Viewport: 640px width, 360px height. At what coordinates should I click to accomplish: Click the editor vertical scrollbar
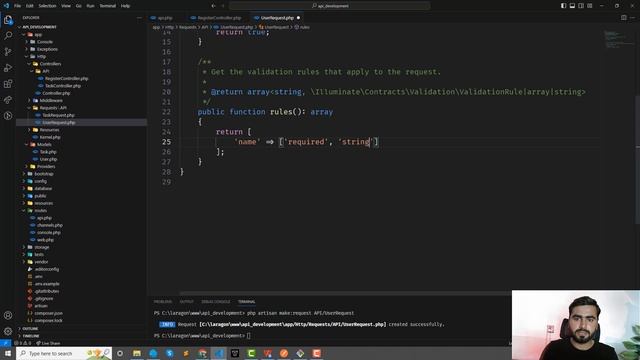637,159
